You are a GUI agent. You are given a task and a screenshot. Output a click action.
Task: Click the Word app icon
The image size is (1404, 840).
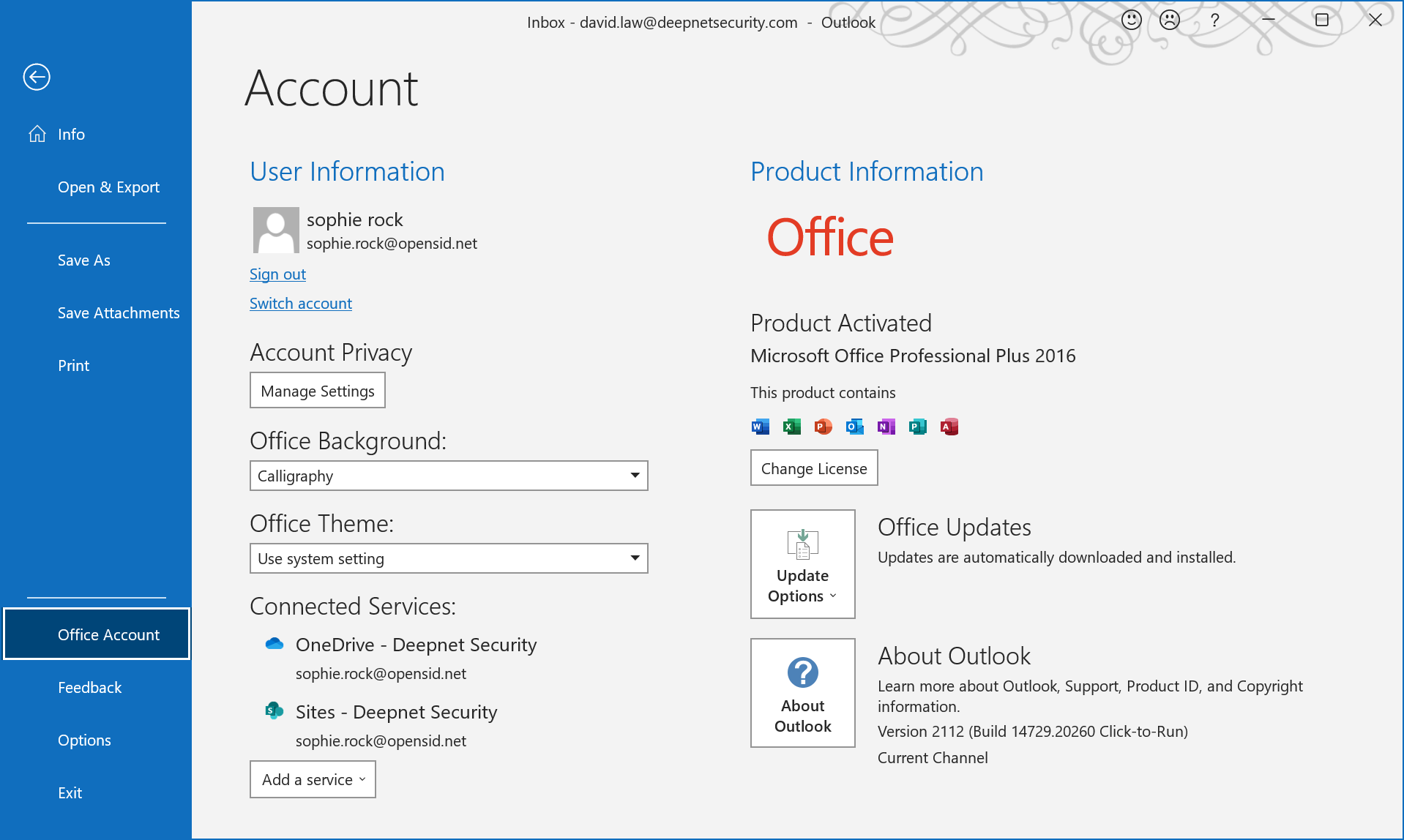tap(760, 427)
